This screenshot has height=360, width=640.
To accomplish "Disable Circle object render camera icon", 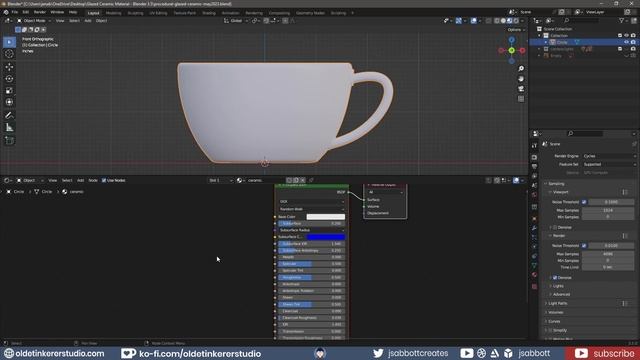I will 633,42.
